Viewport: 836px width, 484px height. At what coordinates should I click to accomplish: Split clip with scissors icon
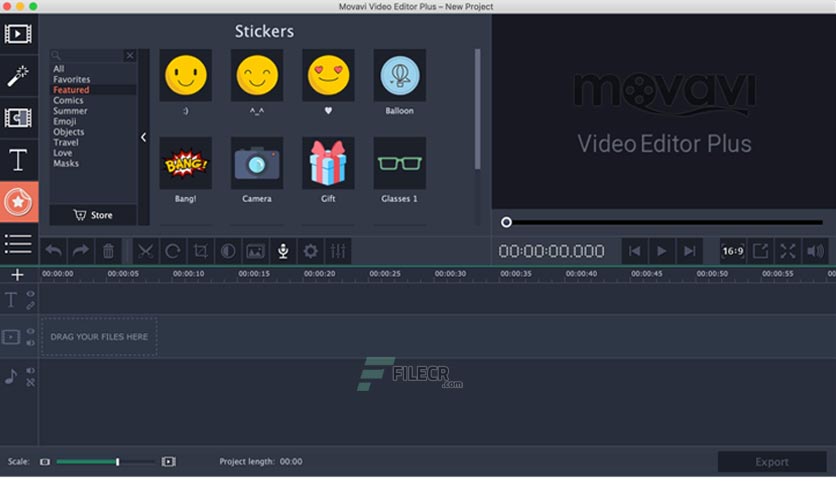point(145,251)
